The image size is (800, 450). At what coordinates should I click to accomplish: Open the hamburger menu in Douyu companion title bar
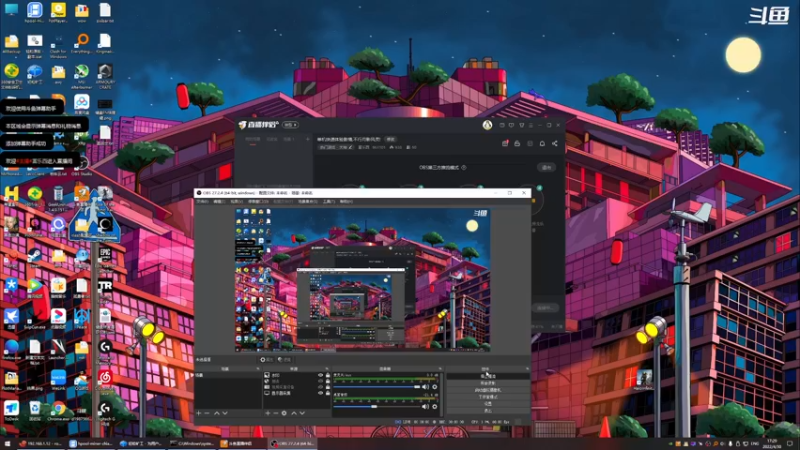[531, 126]
